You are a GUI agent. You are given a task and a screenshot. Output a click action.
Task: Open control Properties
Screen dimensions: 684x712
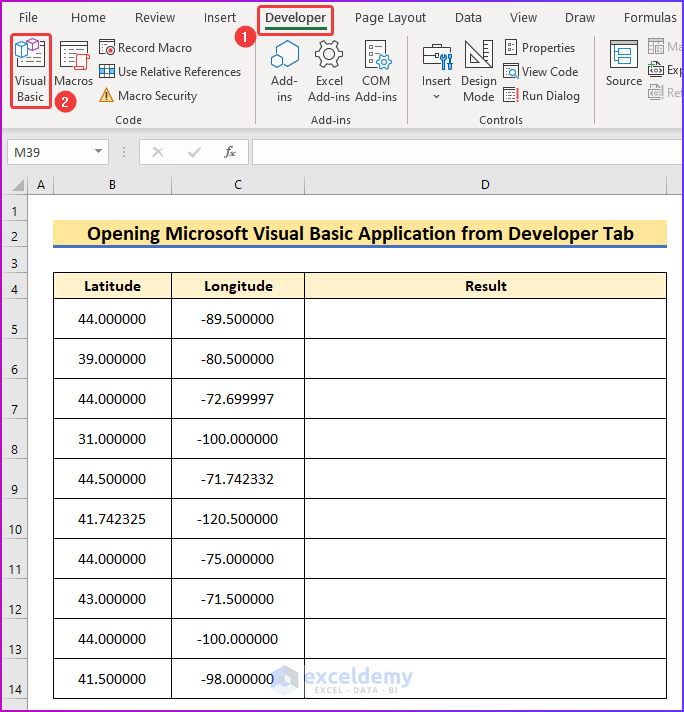pyautogui.click(x=540, y=48)
